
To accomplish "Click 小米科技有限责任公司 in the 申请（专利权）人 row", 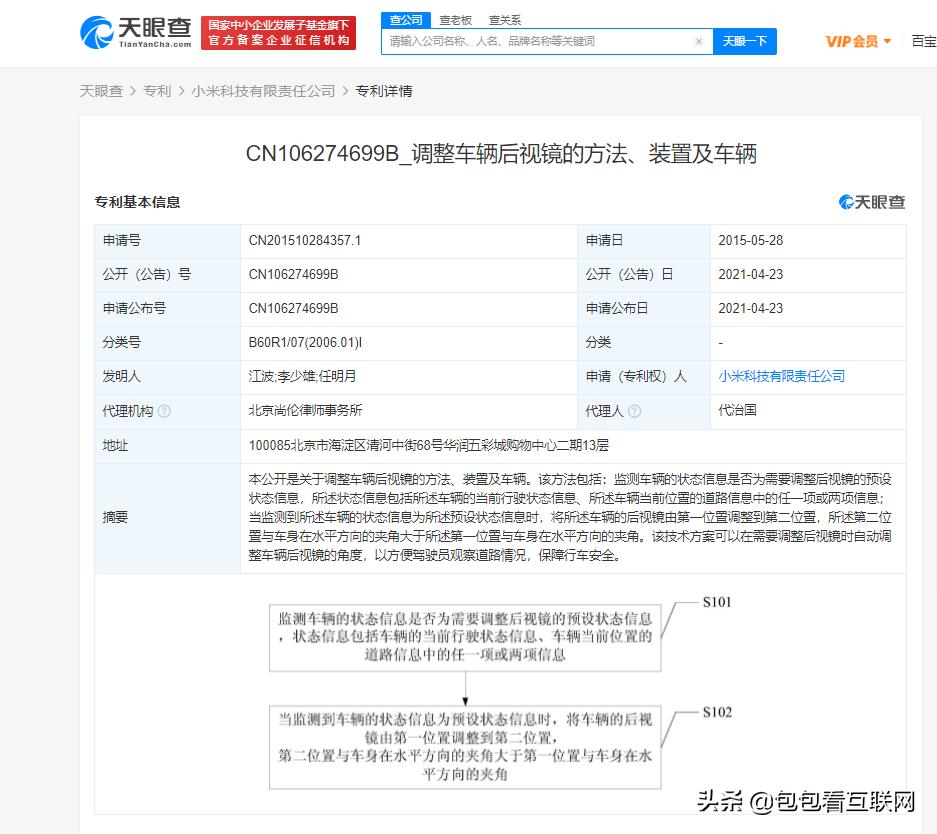I will [783, 377].
